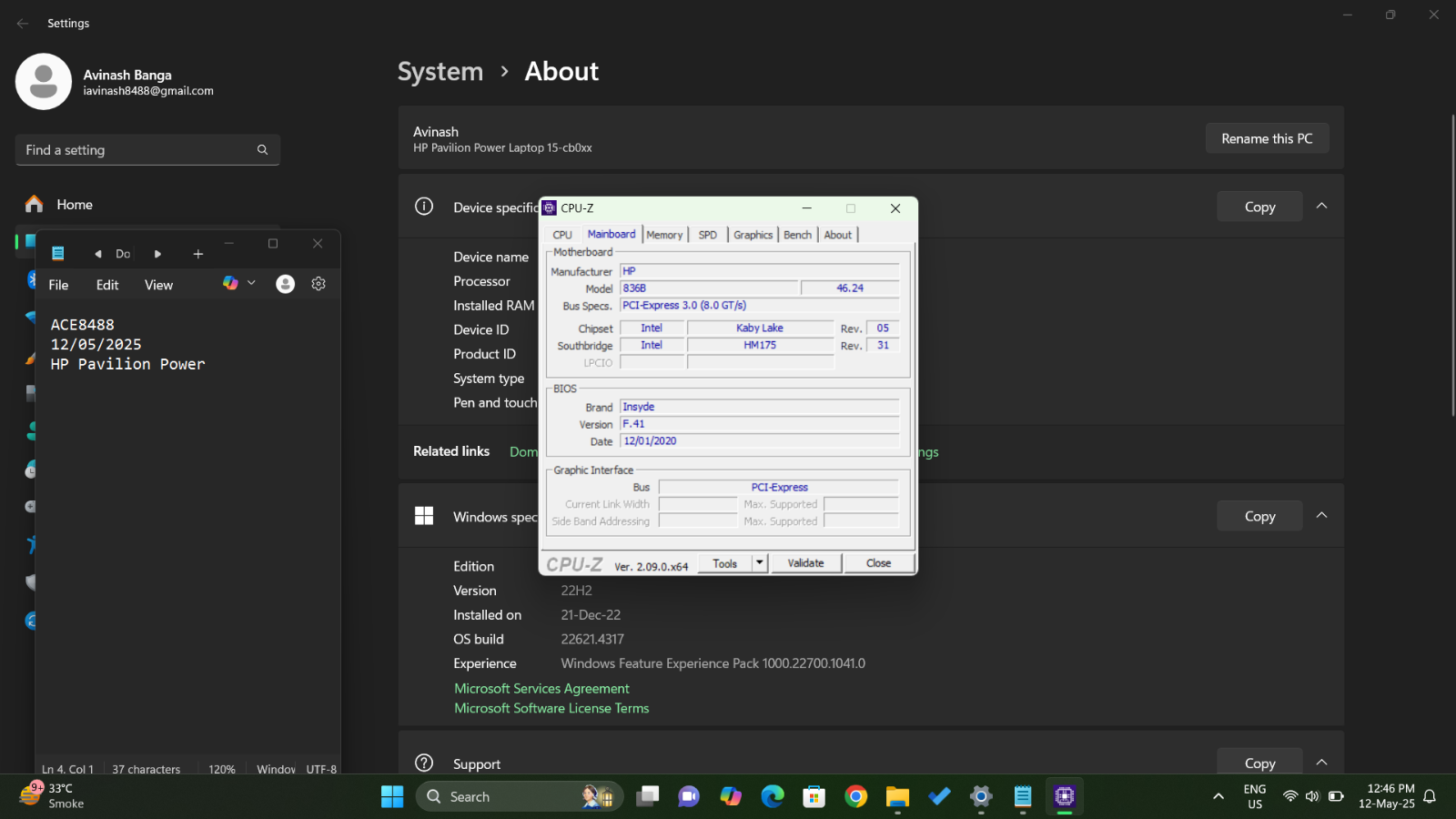This screenshot has height=819, width=1456.
Task: Expand the Copilot dropdown chevron in Notepad
Action: tap(251, 284)
